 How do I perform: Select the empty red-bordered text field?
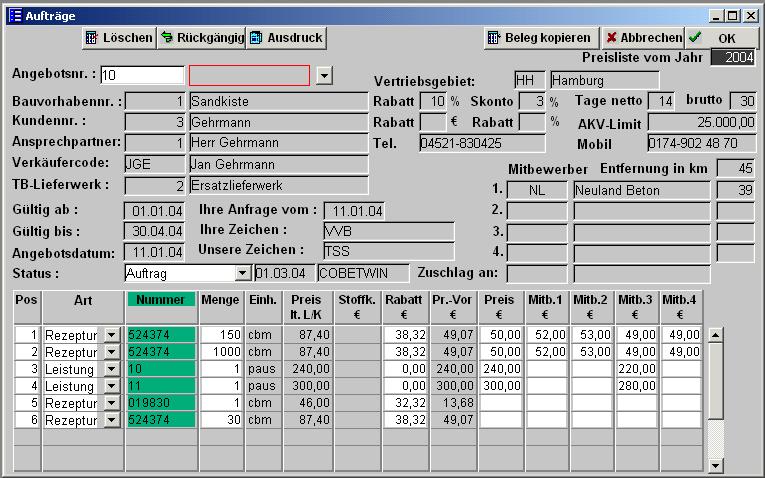[x=249, y=76]
